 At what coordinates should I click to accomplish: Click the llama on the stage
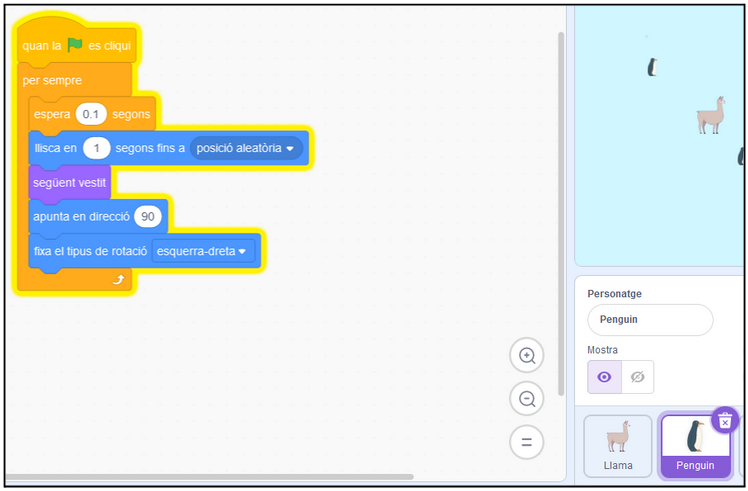(710, 116)
